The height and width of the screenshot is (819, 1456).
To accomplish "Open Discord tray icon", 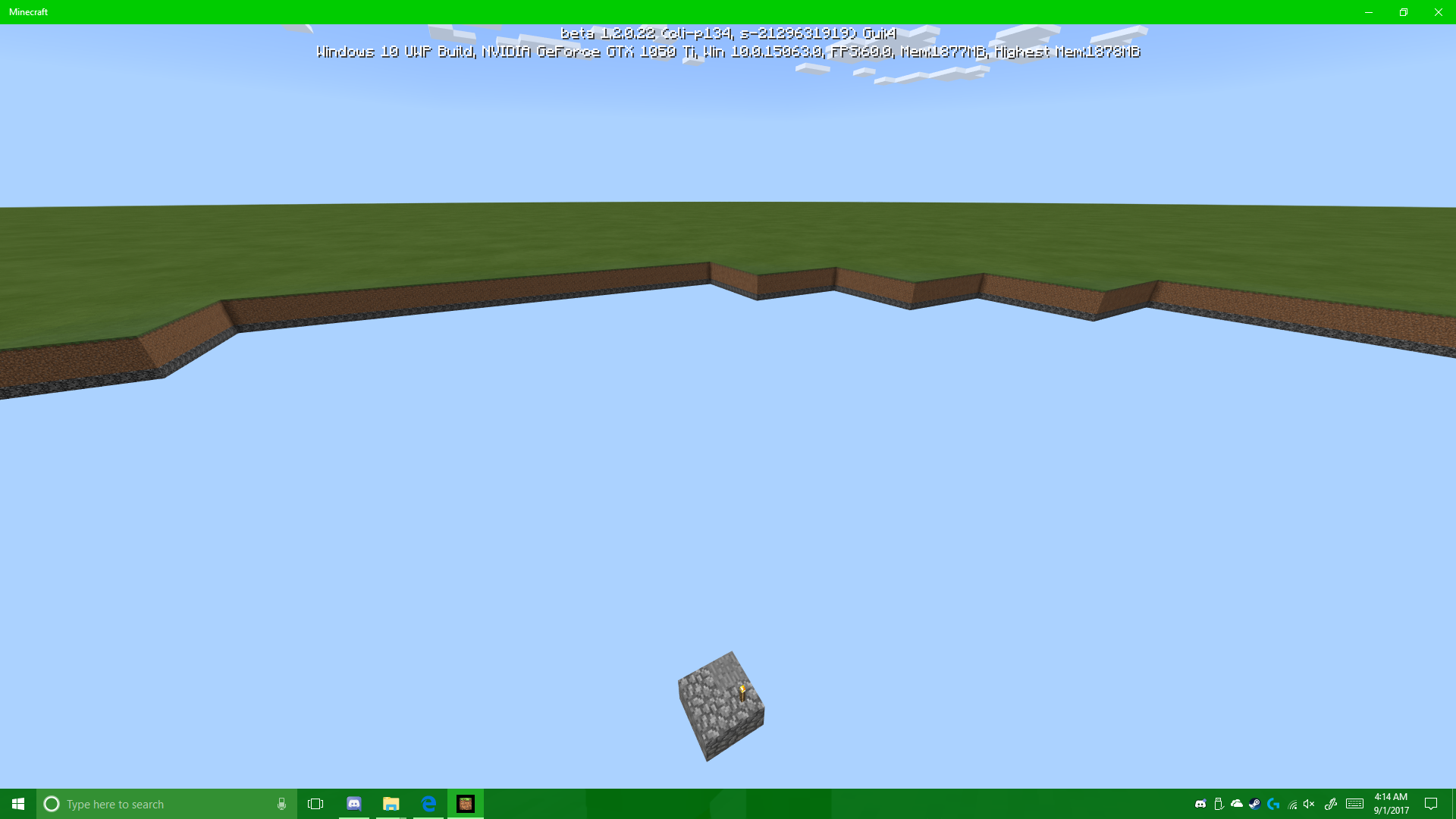I will point(1200,804).
